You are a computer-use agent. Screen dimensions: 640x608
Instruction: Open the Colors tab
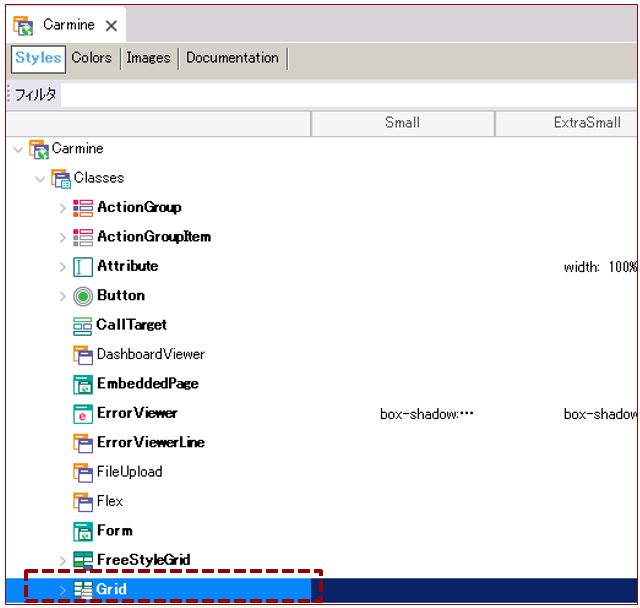(x=91, y=58)
